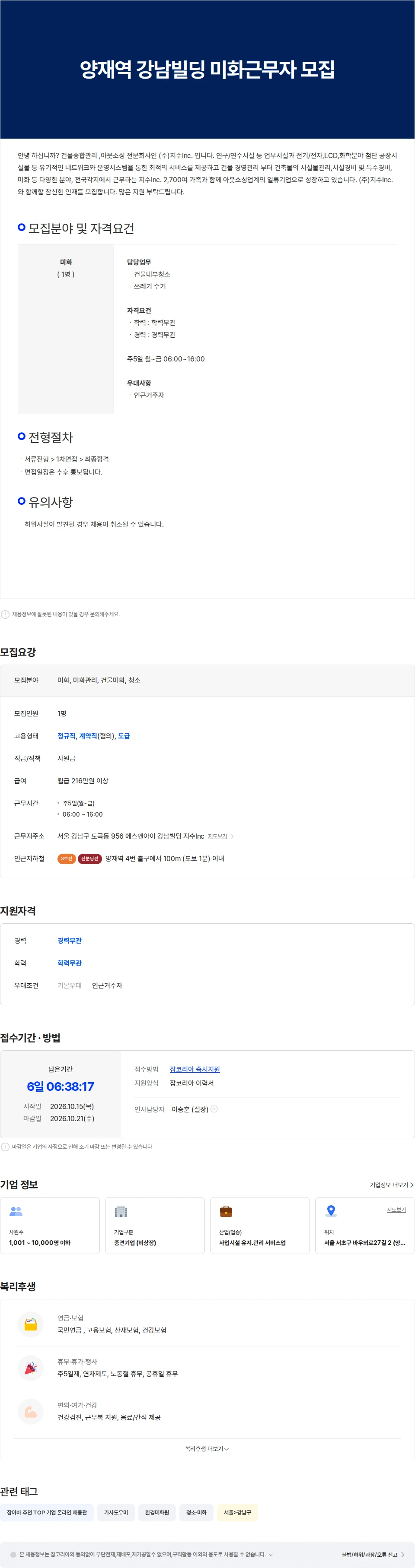Expand the footer notice chevron
The image size is (415, 1568).
coord(271,1554)
